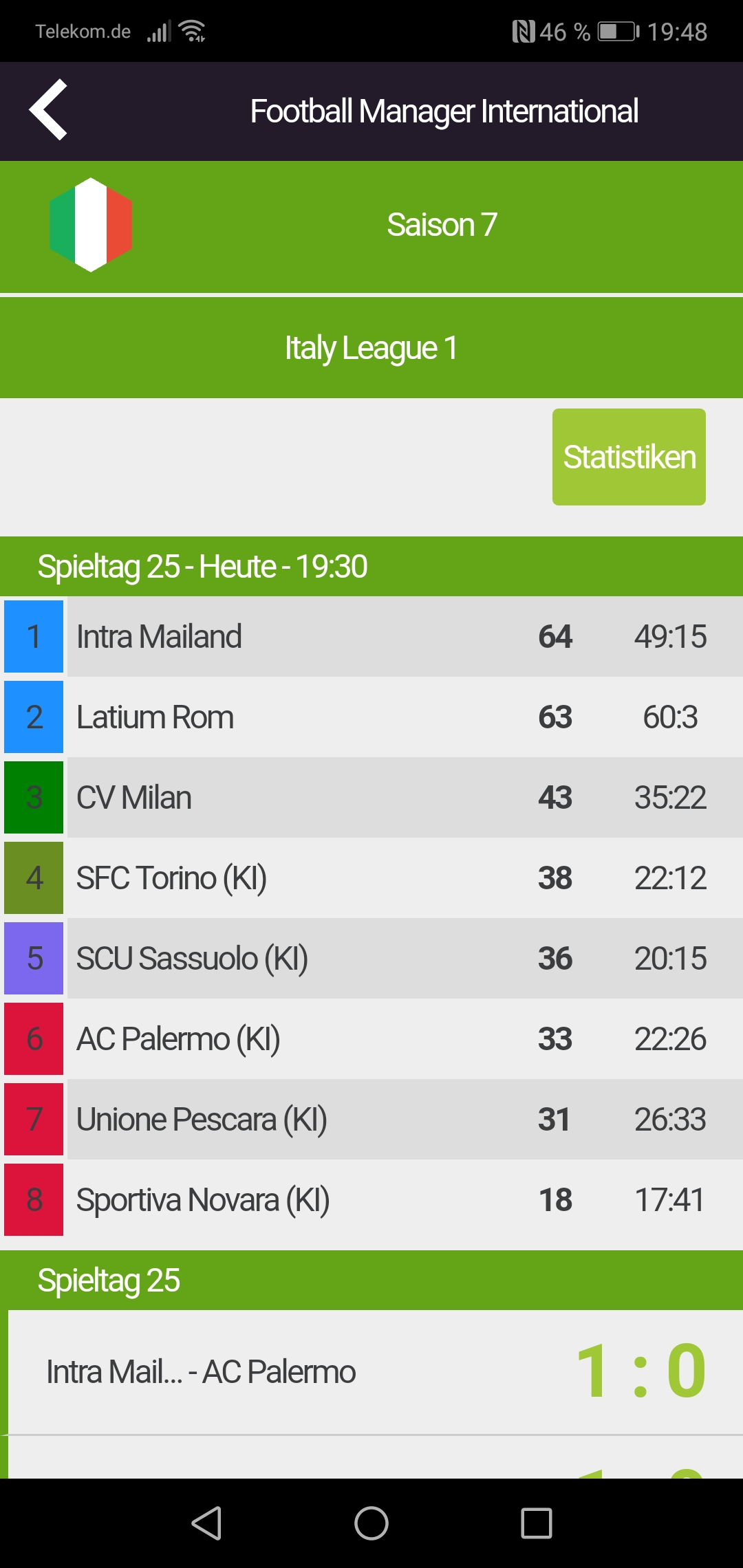Viewport: 743px width, 1568px height.
Task: Open AC Palermo (KI) team row
Action: [x=371, y=1038]
